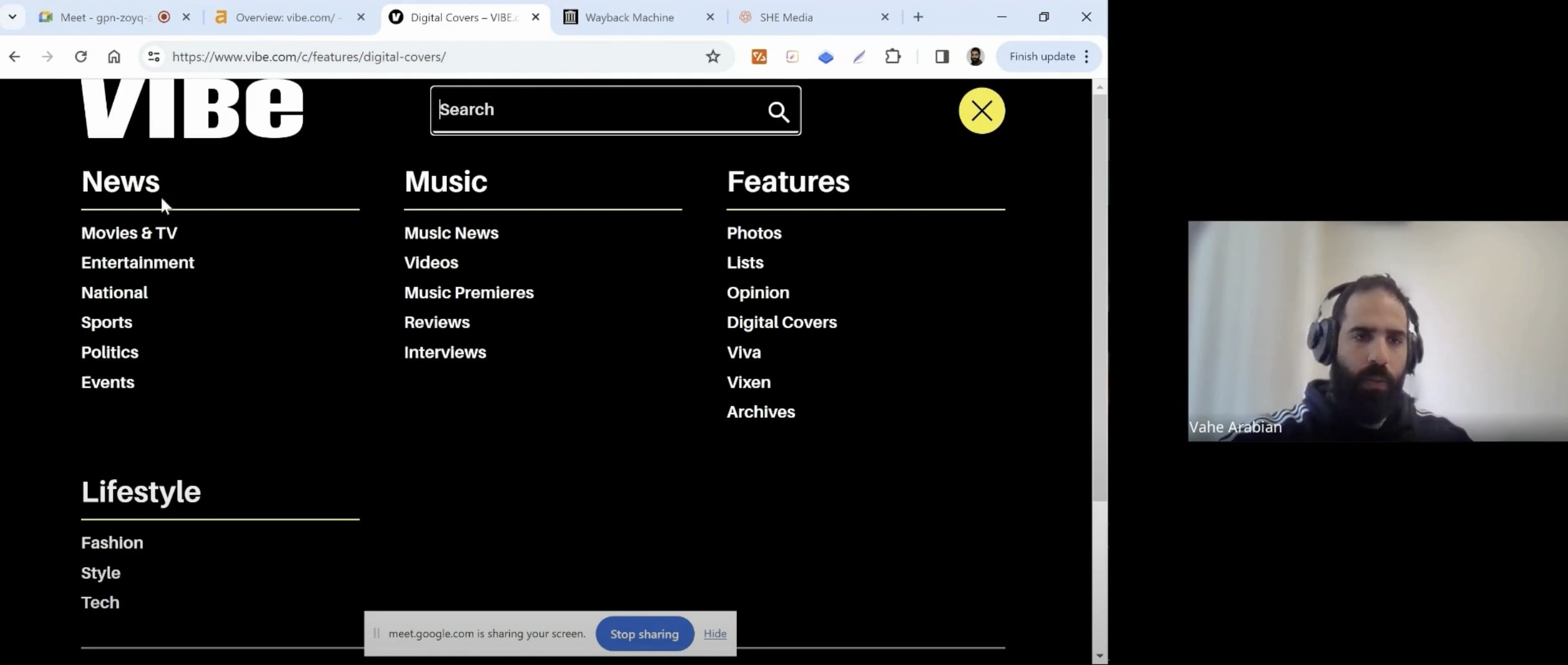Switch to the Wayback Machine tab
The width and height of the screenshot is (1568, 665).
click(629, 17)
